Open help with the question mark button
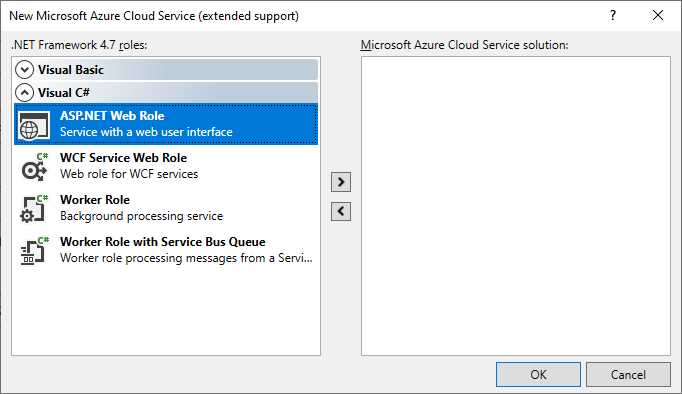This screenshot has height=394, width=682. point(612,16)
